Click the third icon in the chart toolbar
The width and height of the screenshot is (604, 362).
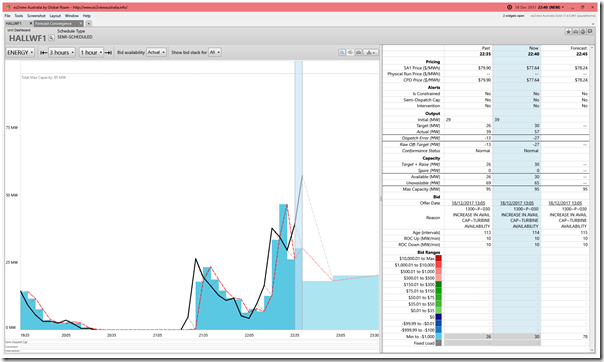point(358,52)
